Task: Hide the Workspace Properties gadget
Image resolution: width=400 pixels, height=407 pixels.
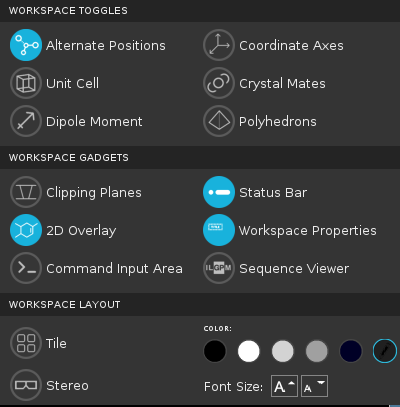Action: pos(219,230)
